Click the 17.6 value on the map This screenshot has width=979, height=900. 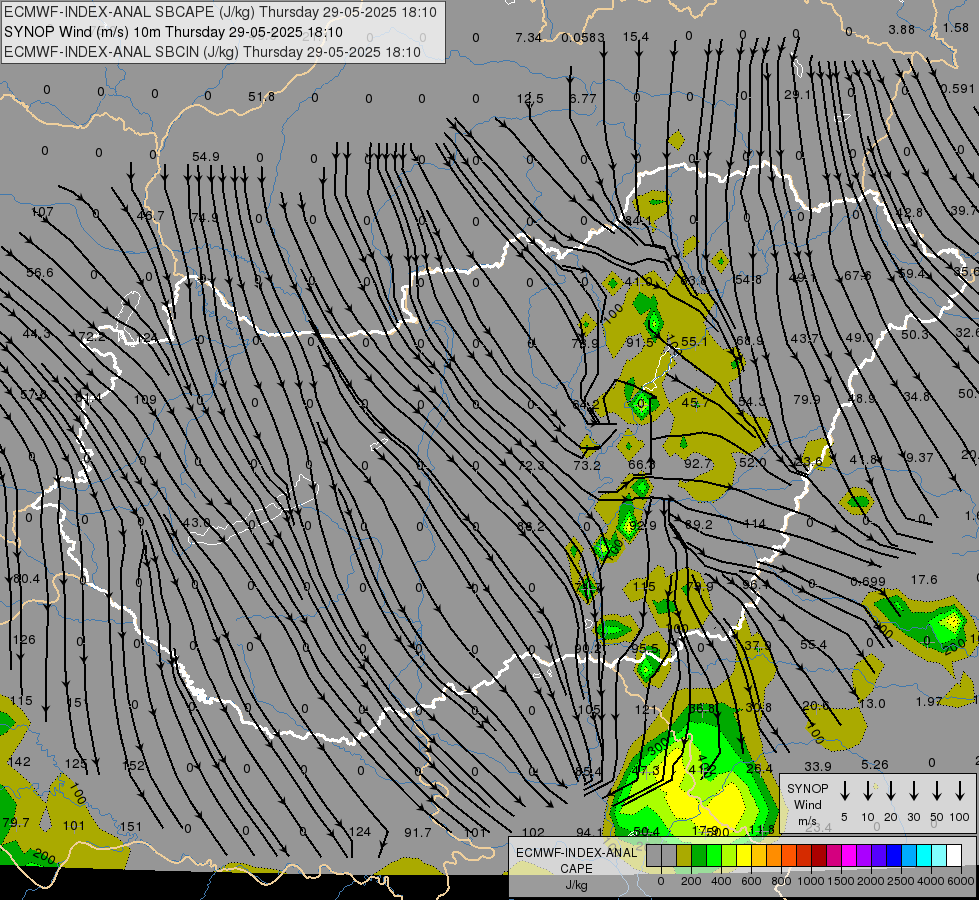click(924, 580)
